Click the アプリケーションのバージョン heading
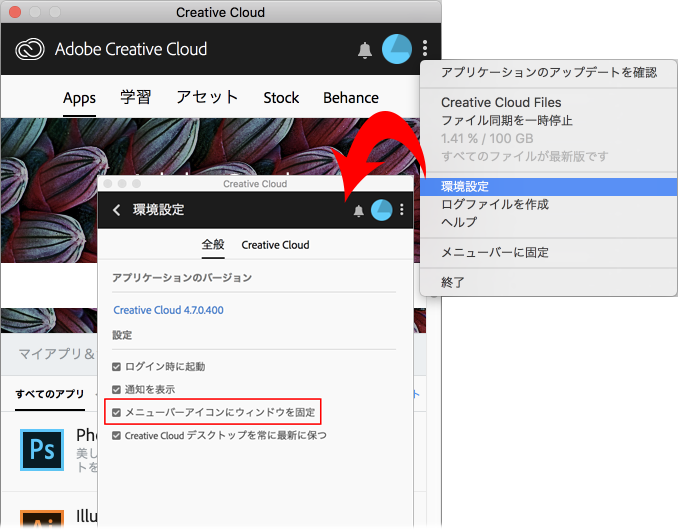This screenshot has height=530, width=678. click(182, 278)
